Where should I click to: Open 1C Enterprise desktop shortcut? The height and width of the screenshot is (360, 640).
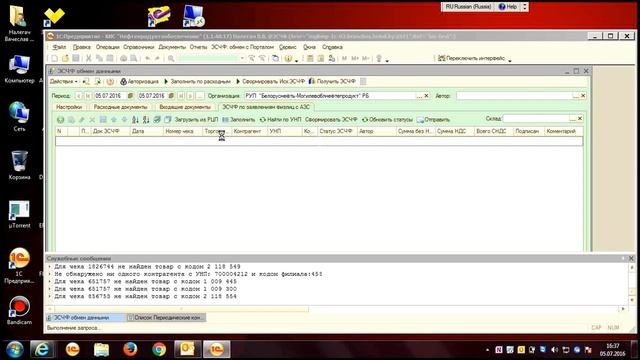tap(19, 265)
